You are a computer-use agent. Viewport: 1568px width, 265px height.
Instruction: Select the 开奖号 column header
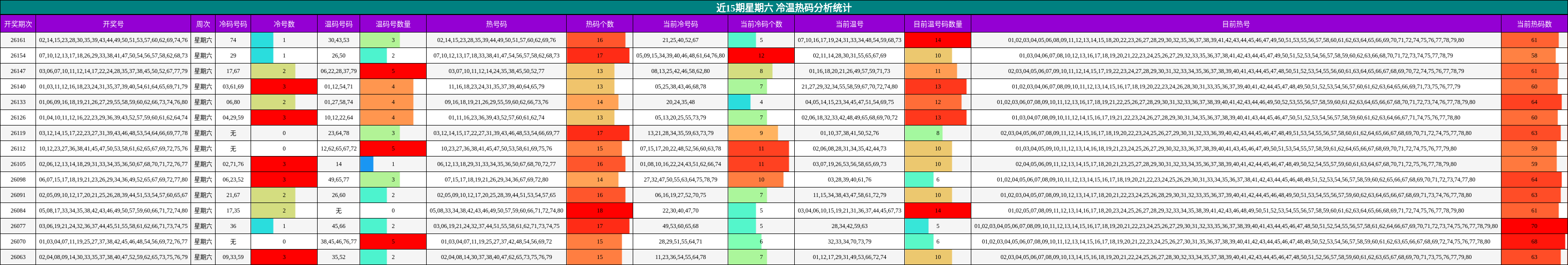click(x=113, y=24)
